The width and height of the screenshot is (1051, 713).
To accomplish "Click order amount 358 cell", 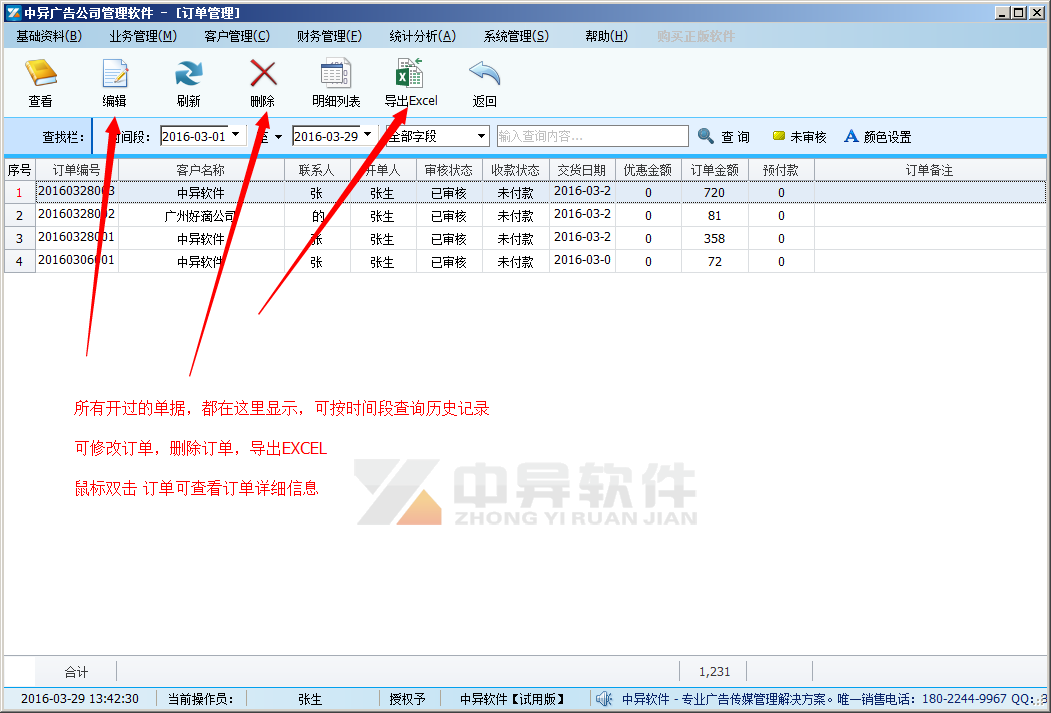I will tap(715, 239).
